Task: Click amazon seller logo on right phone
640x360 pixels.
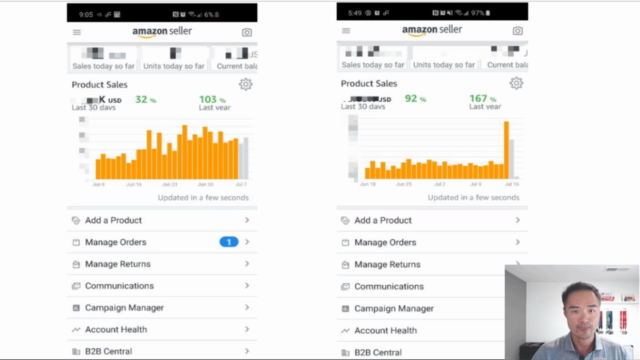Action: click(x=432, y=30)
